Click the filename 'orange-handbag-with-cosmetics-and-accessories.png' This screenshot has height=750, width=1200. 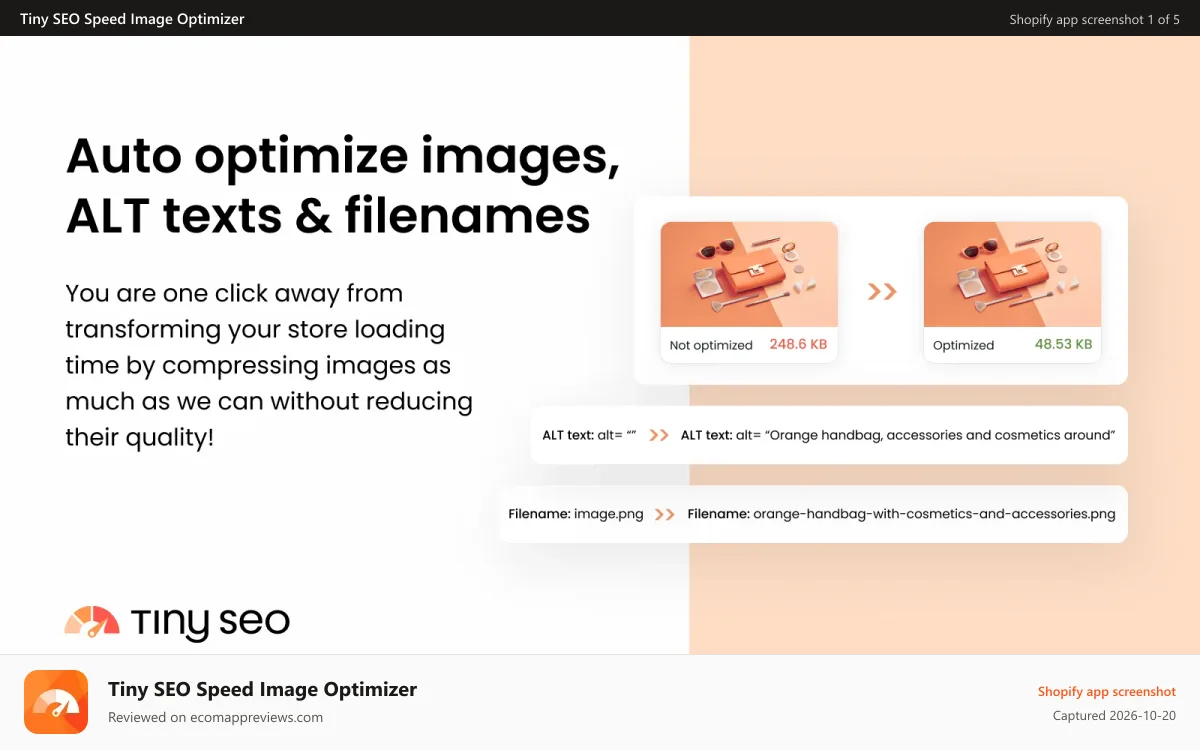pos(934,514)
